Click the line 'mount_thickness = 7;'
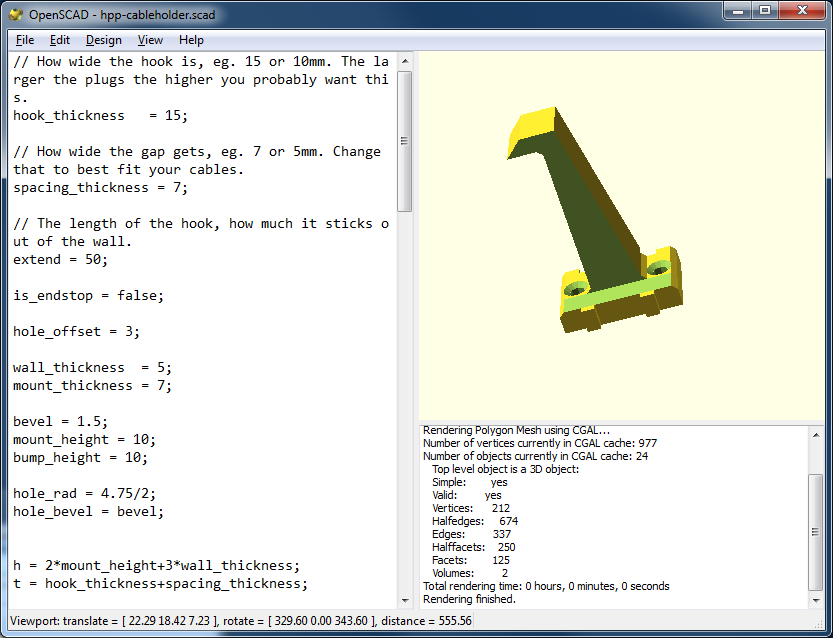 tap(92, 385)
